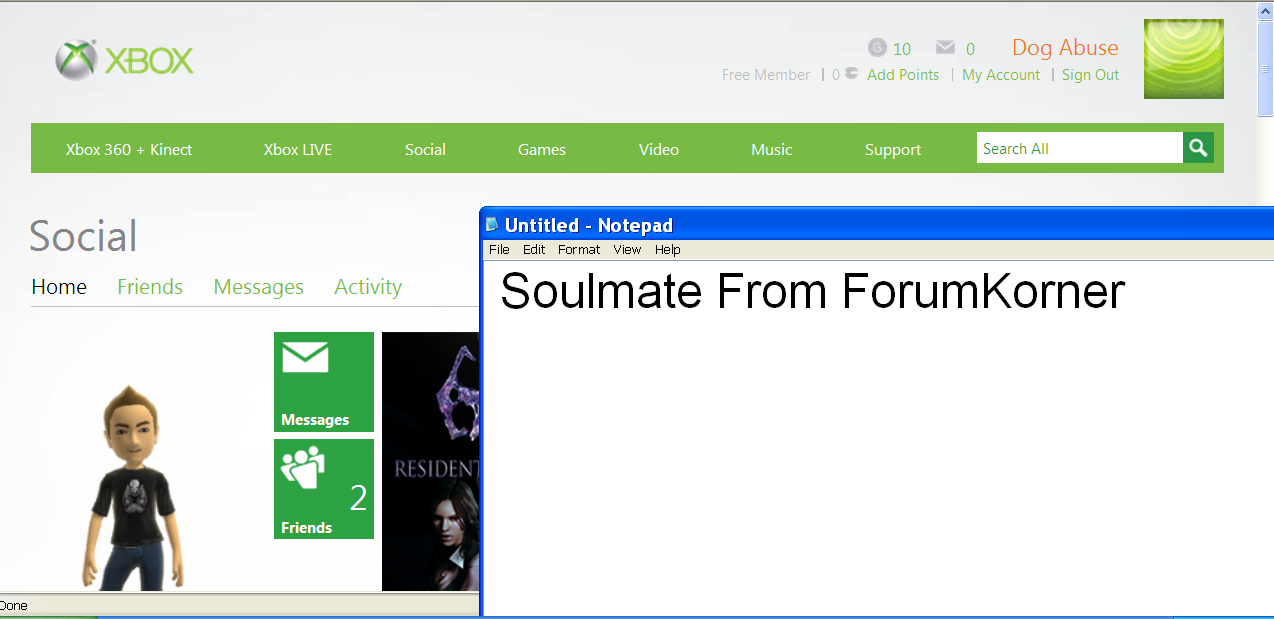Click the Soulmate From ForumKorner text
This screenshot has width=1274, height=619.
812,291
